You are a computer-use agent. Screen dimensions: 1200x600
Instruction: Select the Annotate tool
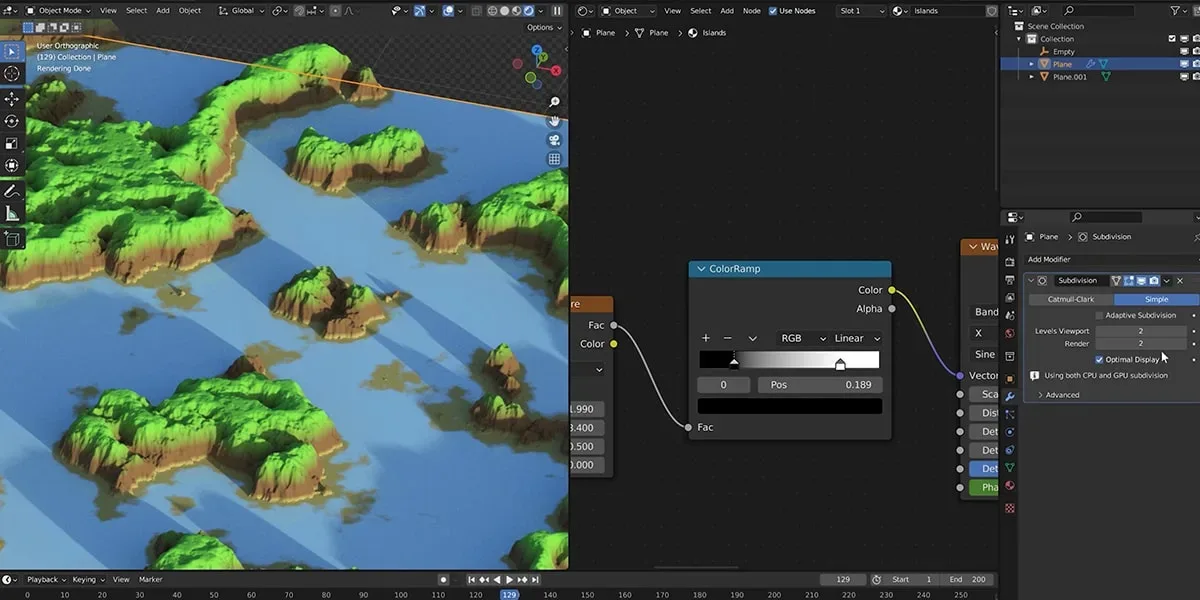click(x=12, y=190)
